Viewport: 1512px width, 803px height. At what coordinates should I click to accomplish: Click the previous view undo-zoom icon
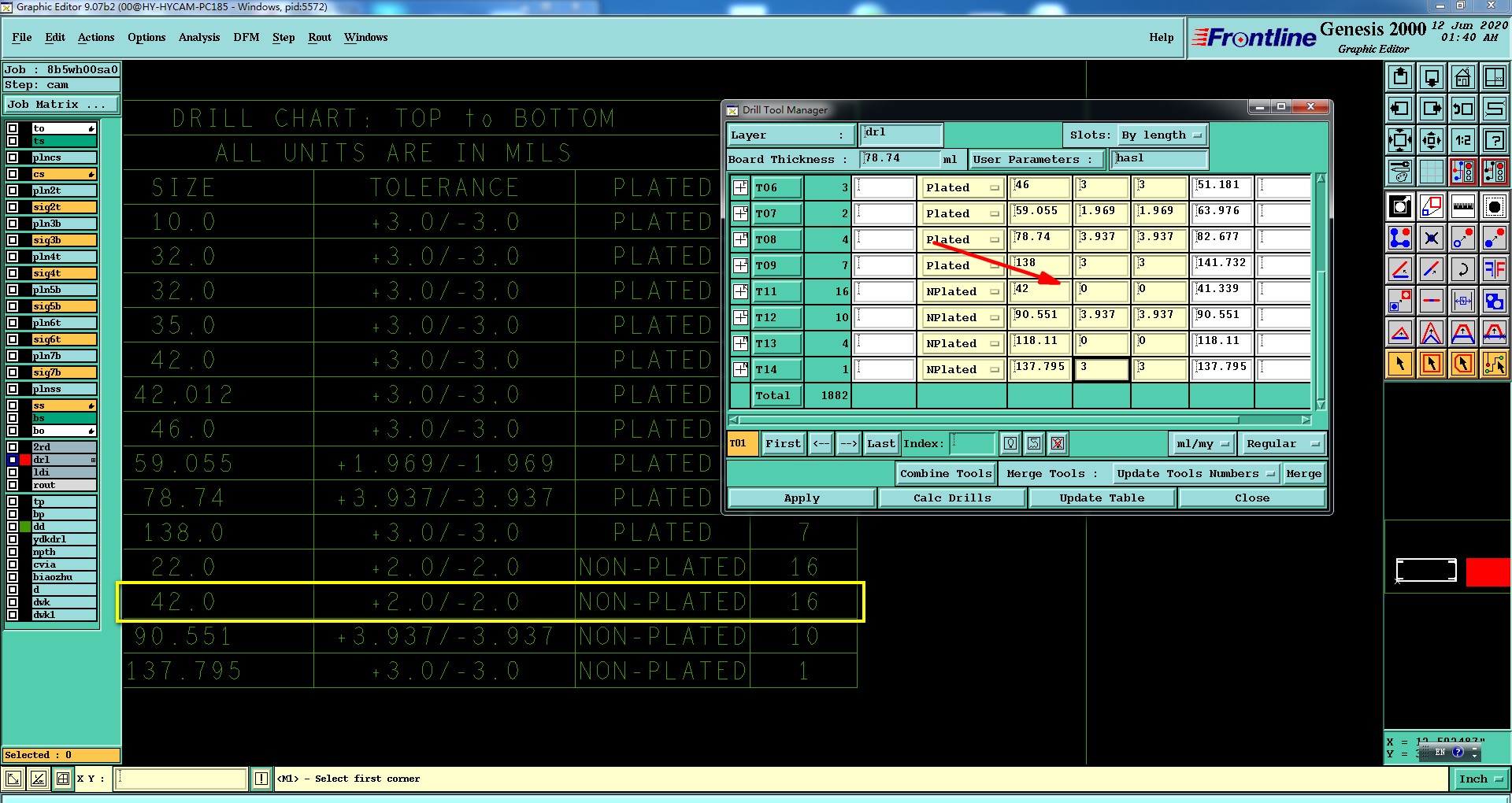click(x=1463, y=109)
